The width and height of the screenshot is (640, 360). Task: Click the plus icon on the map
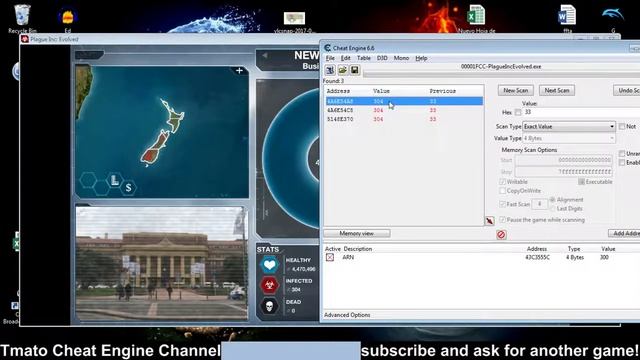point(239,71)
